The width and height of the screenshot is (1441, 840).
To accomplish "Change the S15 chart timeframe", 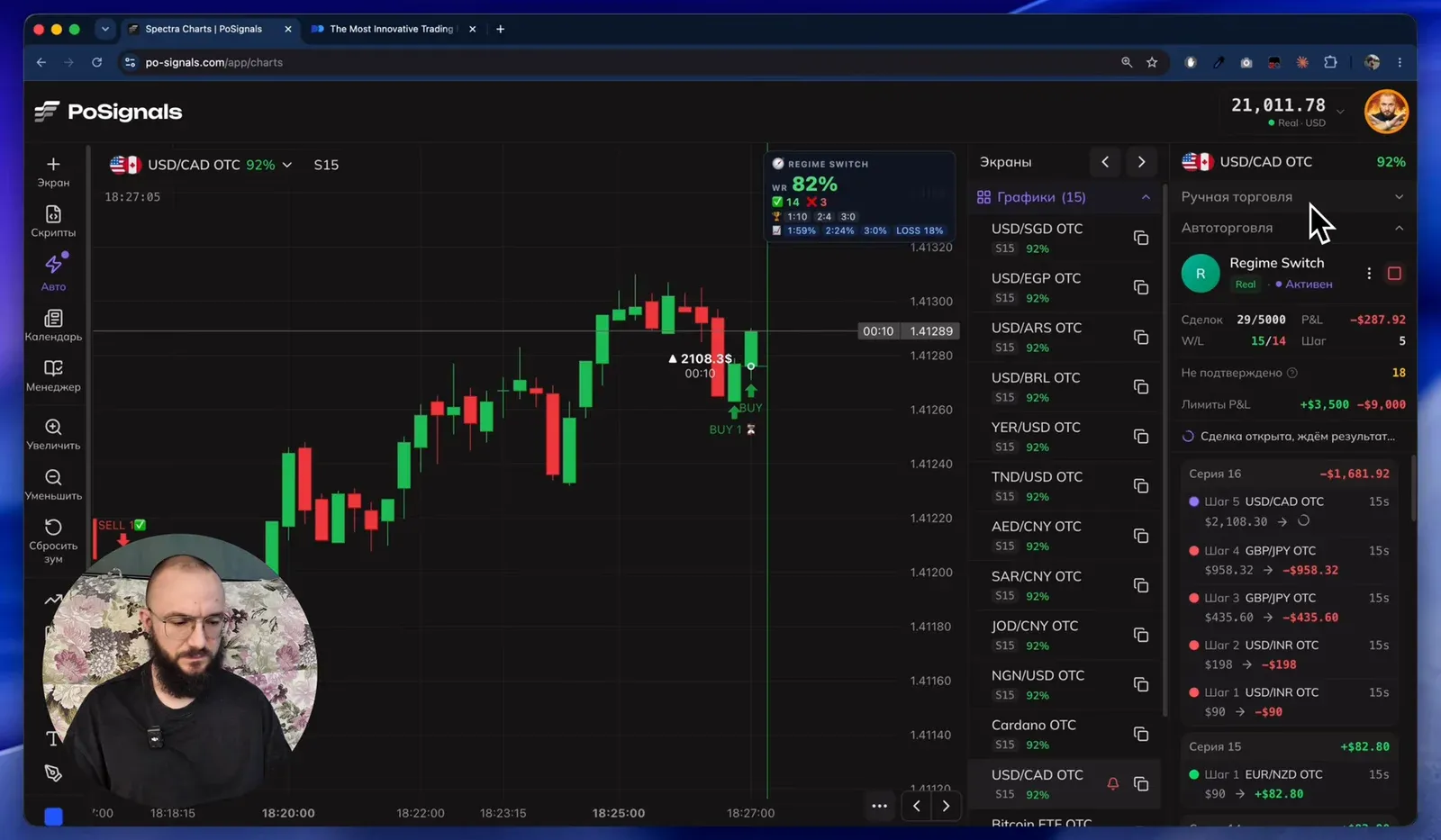I will (x=326, y=165).
